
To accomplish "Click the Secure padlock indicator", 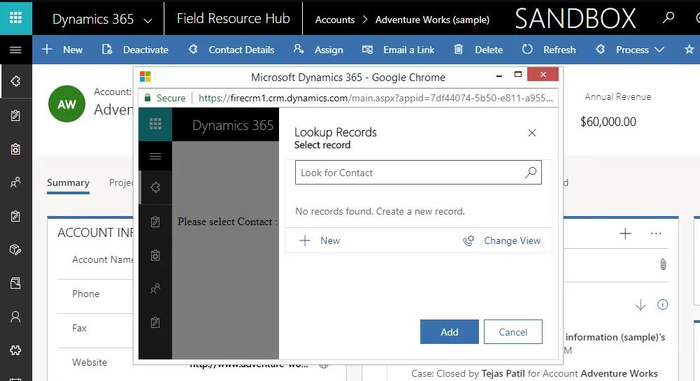I will (x=165, y=98).
